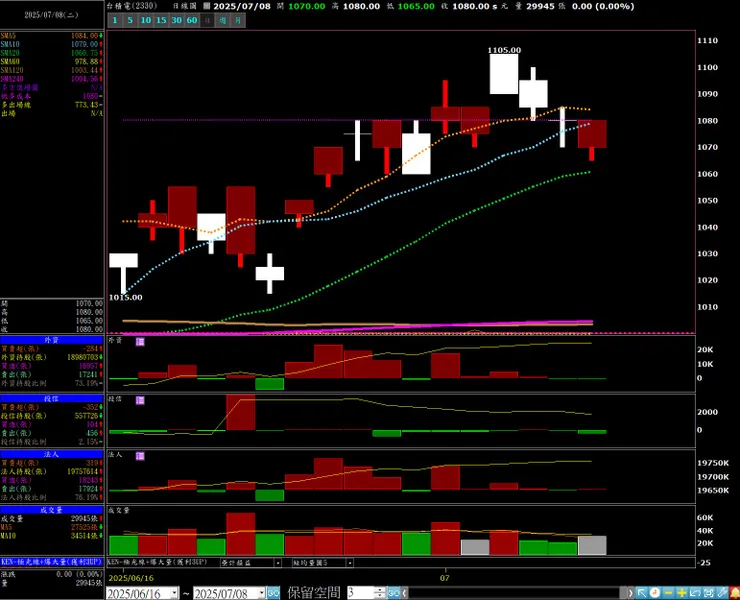Click the 1015.00 low price label
This screenshot has width=740, height=600.
pos(126,297)
